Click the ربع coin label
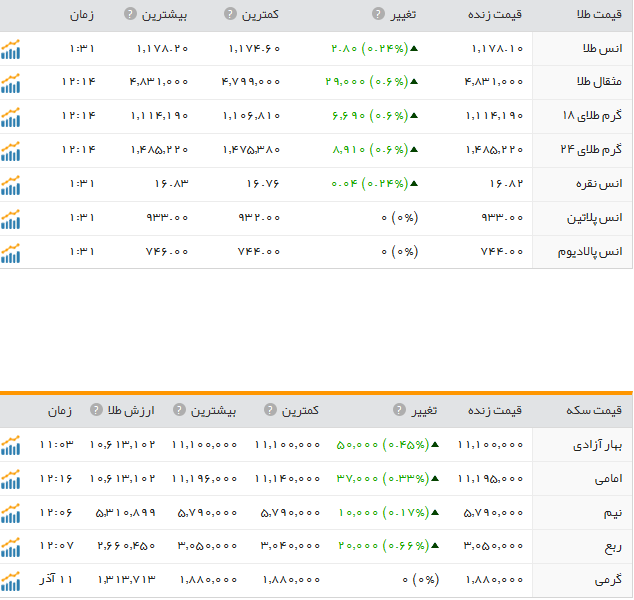Viewport: 634px width, 600px height. (x=613, y=547)
